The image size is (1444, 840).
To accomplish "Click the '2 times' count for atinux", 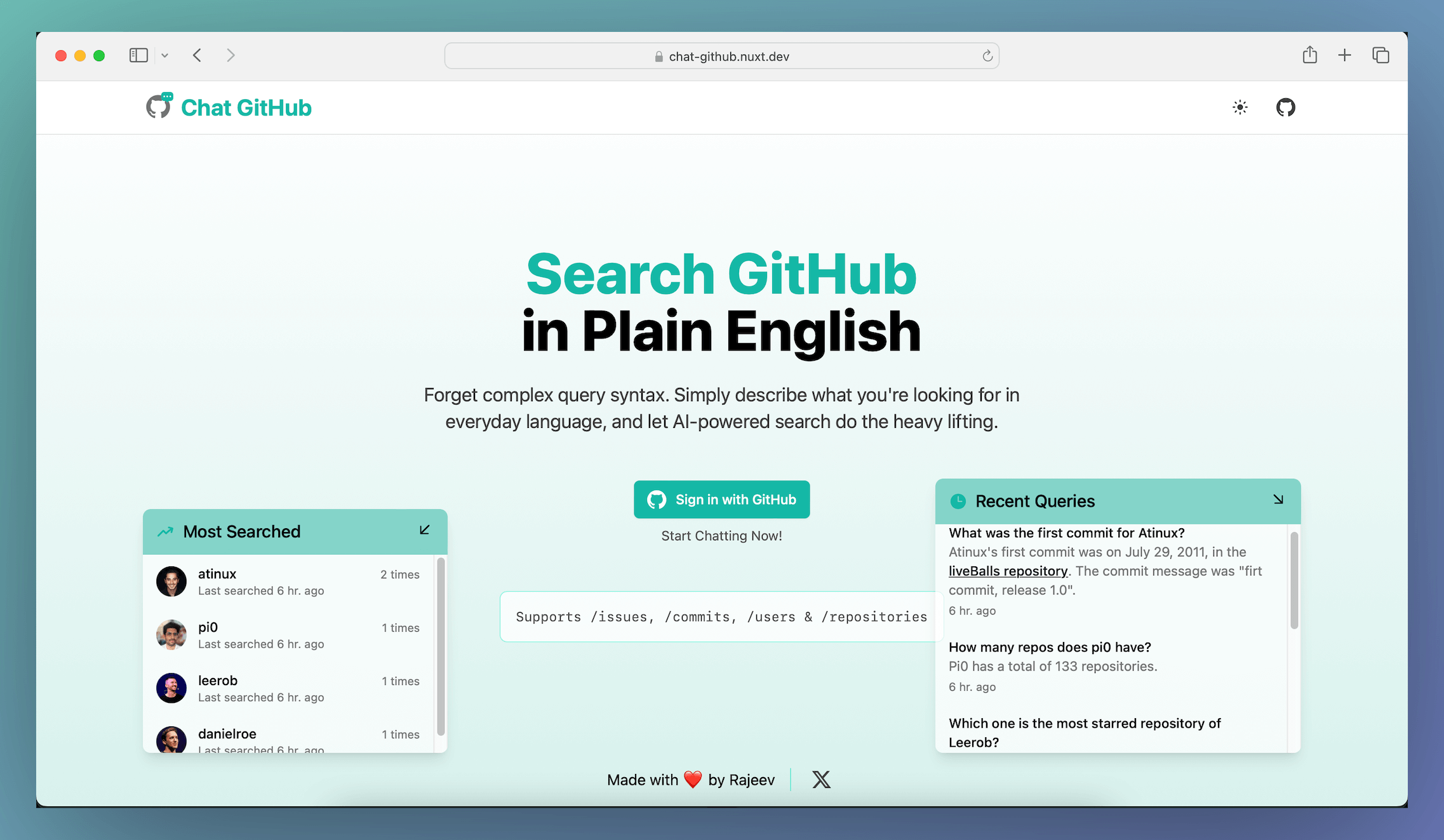I will pos(400,574).
